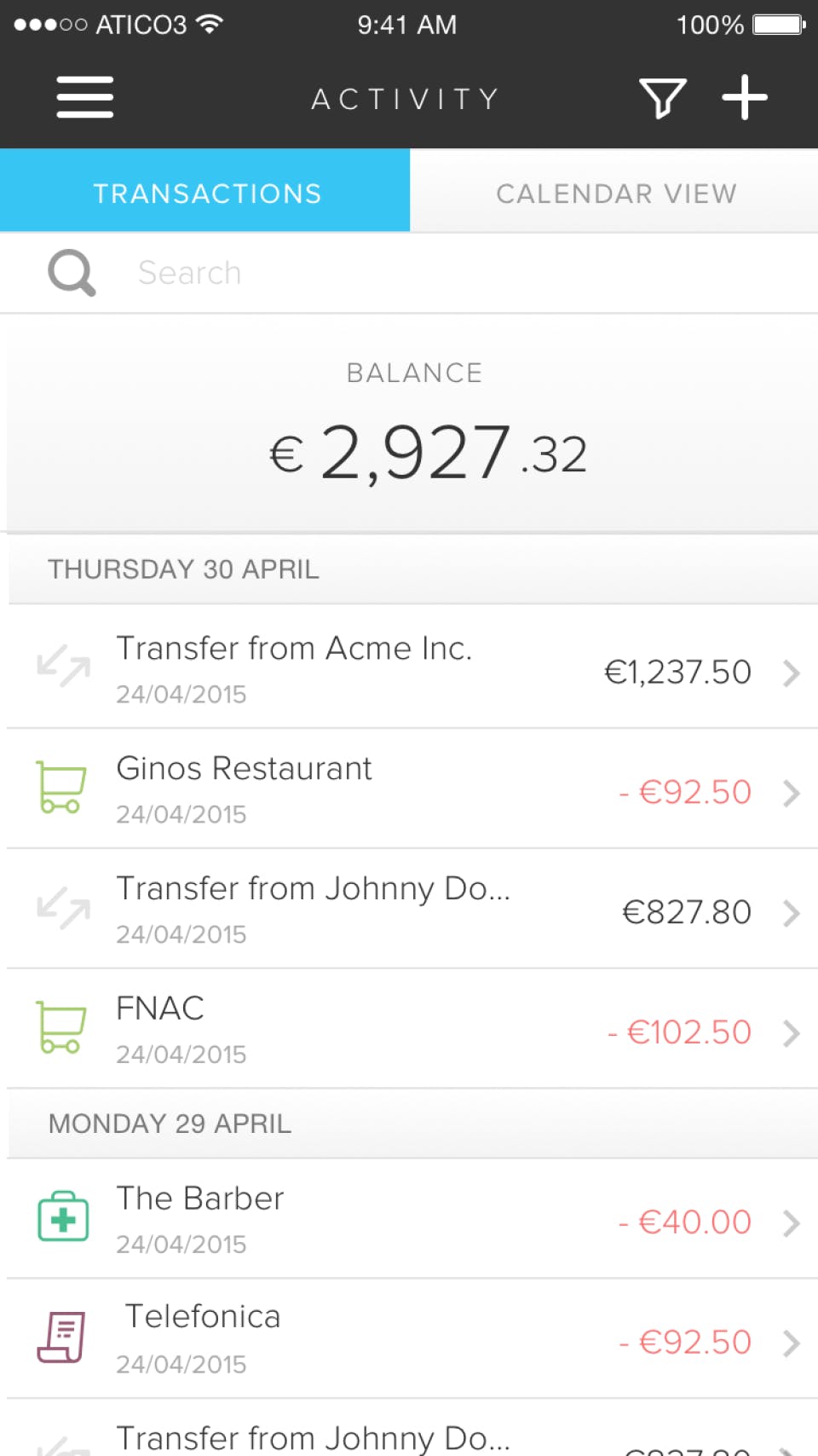Open the hamburger menu
818x1456 pixels.
(x=84, y=97)
